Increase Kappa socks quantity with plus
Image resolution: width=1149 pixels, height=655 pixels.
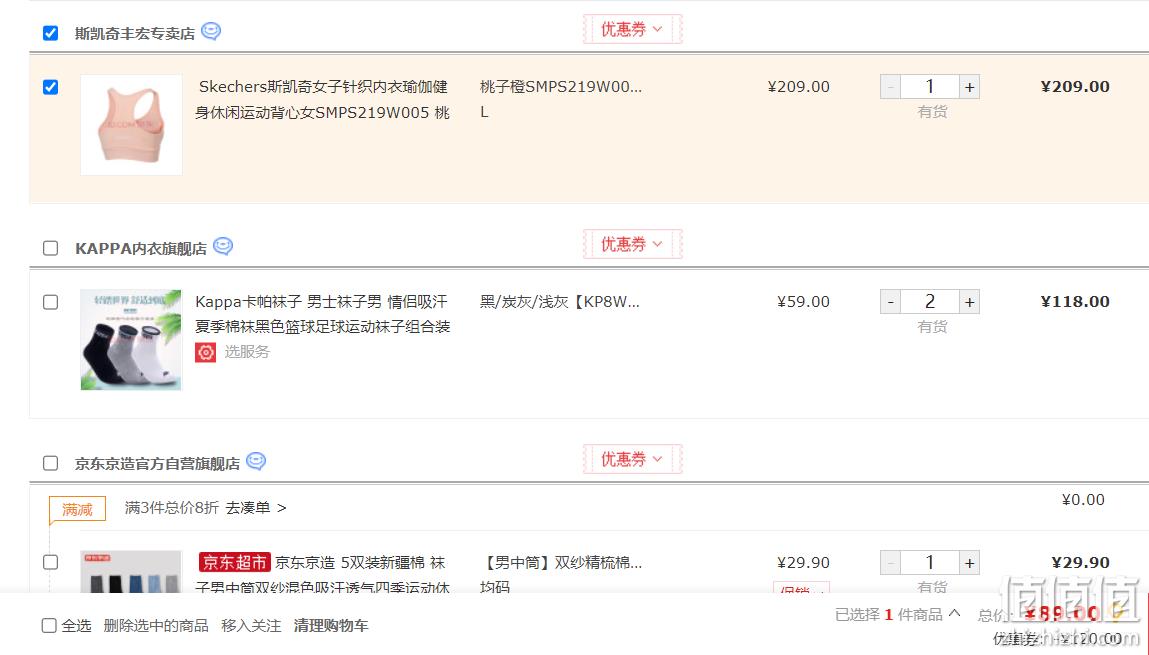click(x=969, y=302)
